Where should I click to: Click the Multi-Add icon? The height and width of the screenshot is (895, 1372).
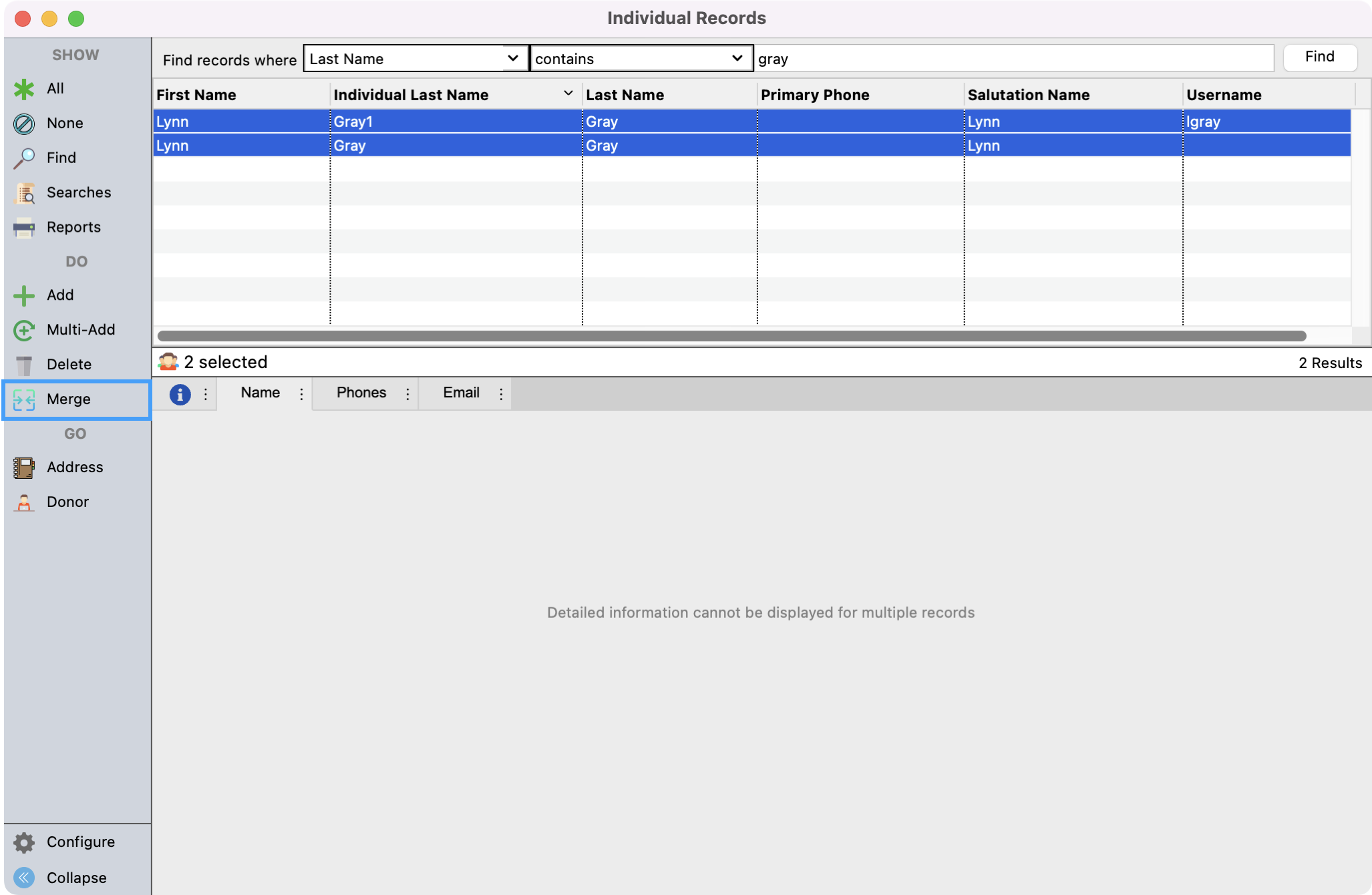click(x=24, y=330)
